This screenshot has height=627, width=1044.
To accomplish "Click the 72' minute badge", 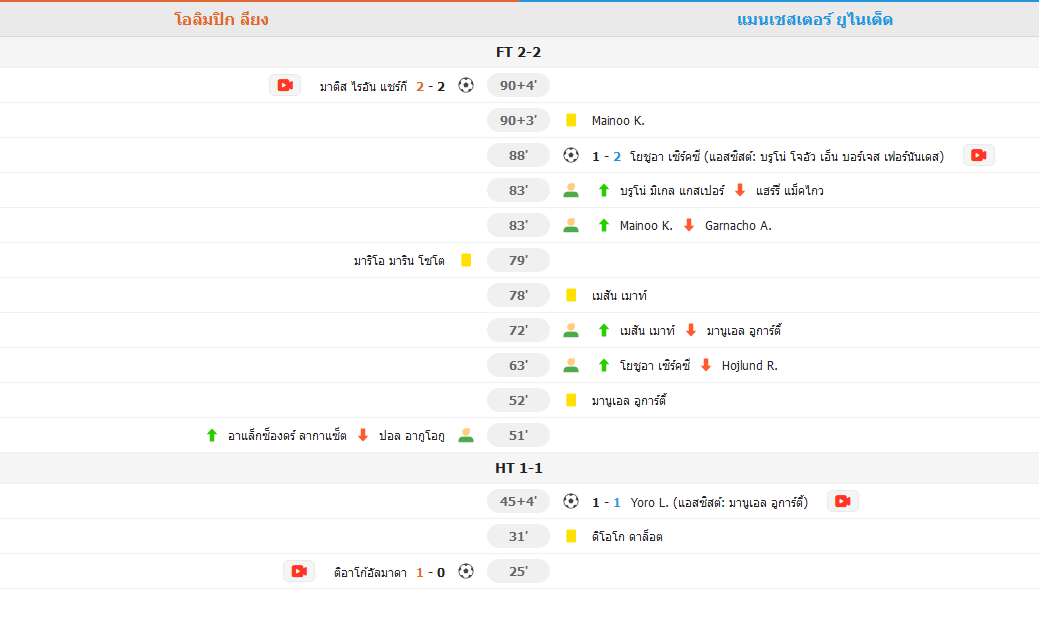I will coord(518,330).
